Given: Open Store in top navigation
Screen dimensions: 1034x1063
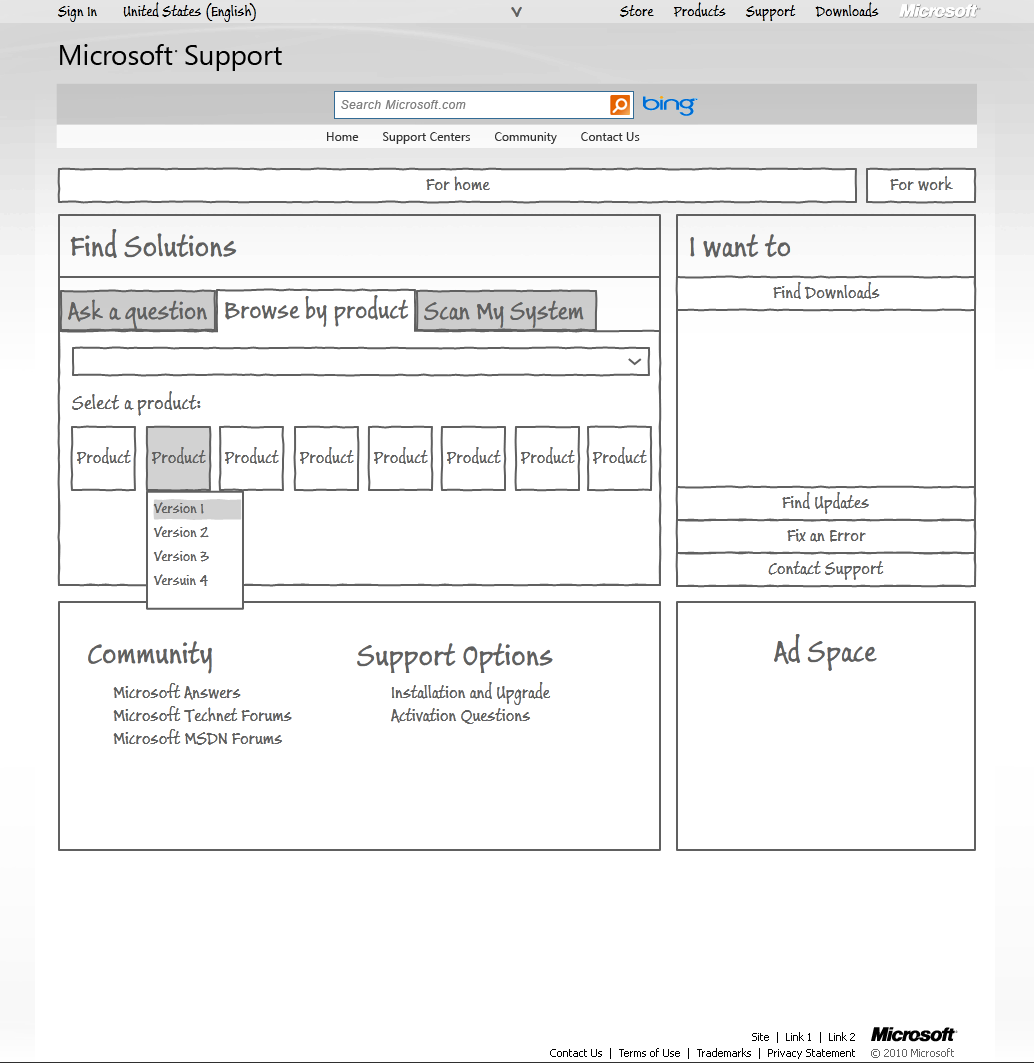Looking at the screenshot, I should point(637,12).
